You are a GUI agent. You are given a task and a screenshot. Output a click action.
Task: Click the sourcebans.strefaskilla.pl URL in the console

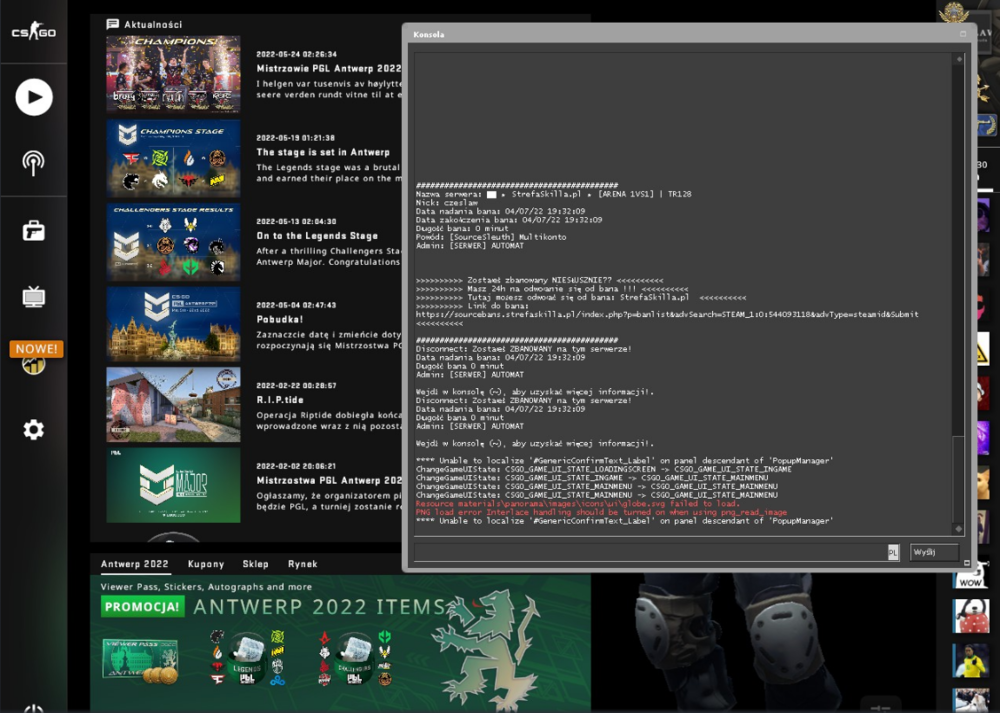click(x=667, y=314)
